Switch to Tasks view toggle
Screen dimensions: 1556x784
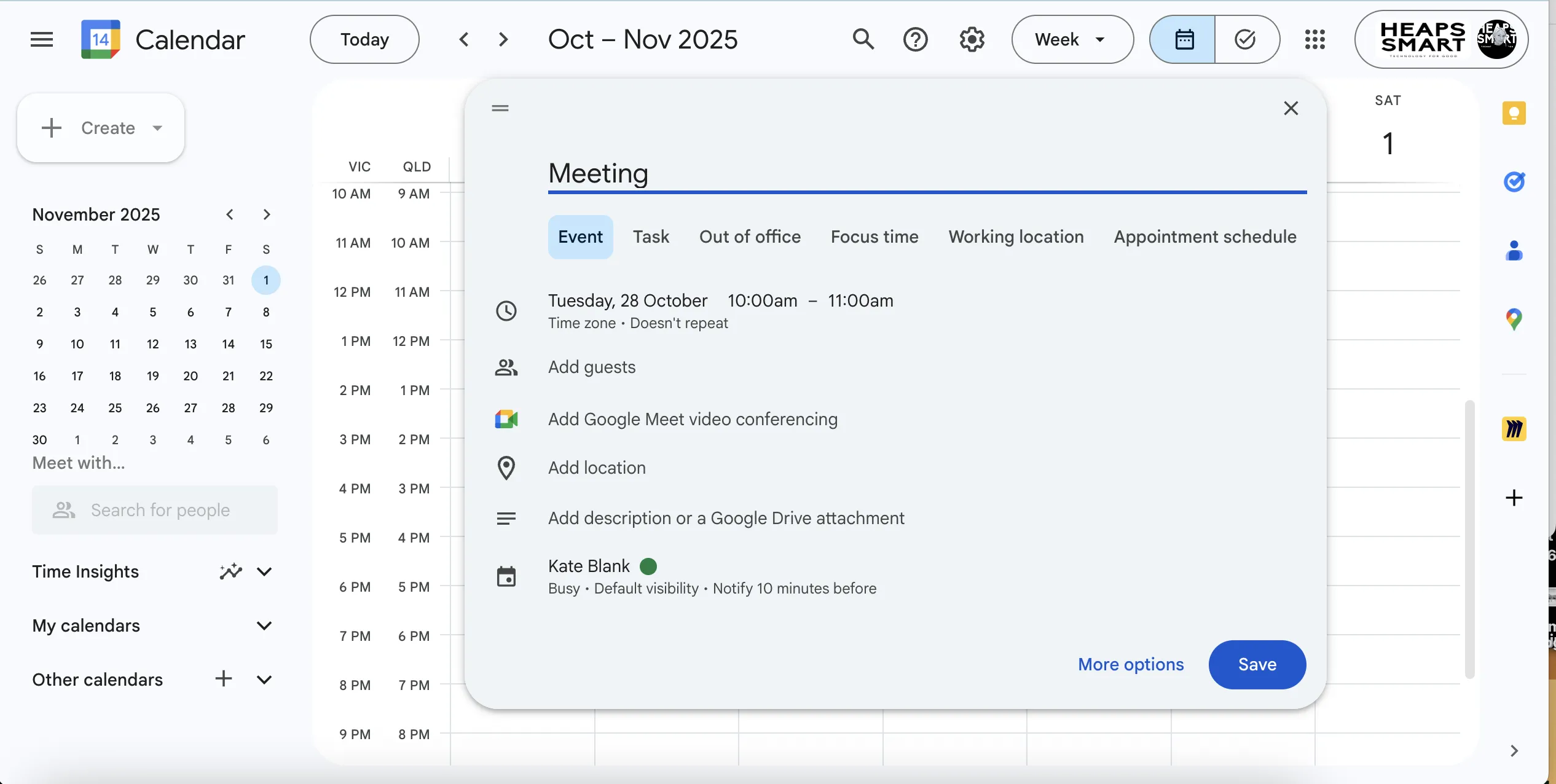tap(1247, 39)
